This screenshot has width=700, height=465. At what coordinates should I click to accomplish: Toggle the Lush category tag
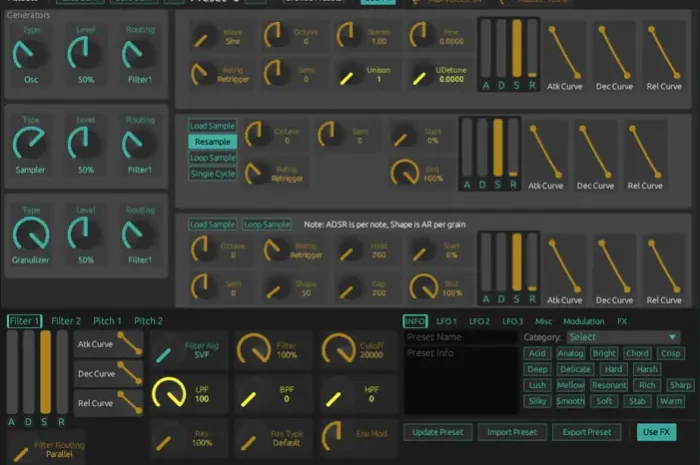click(x=537, y=385)
